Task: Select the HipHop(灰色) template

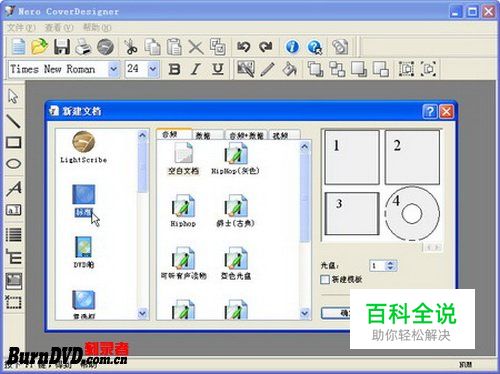Action: 236,159
